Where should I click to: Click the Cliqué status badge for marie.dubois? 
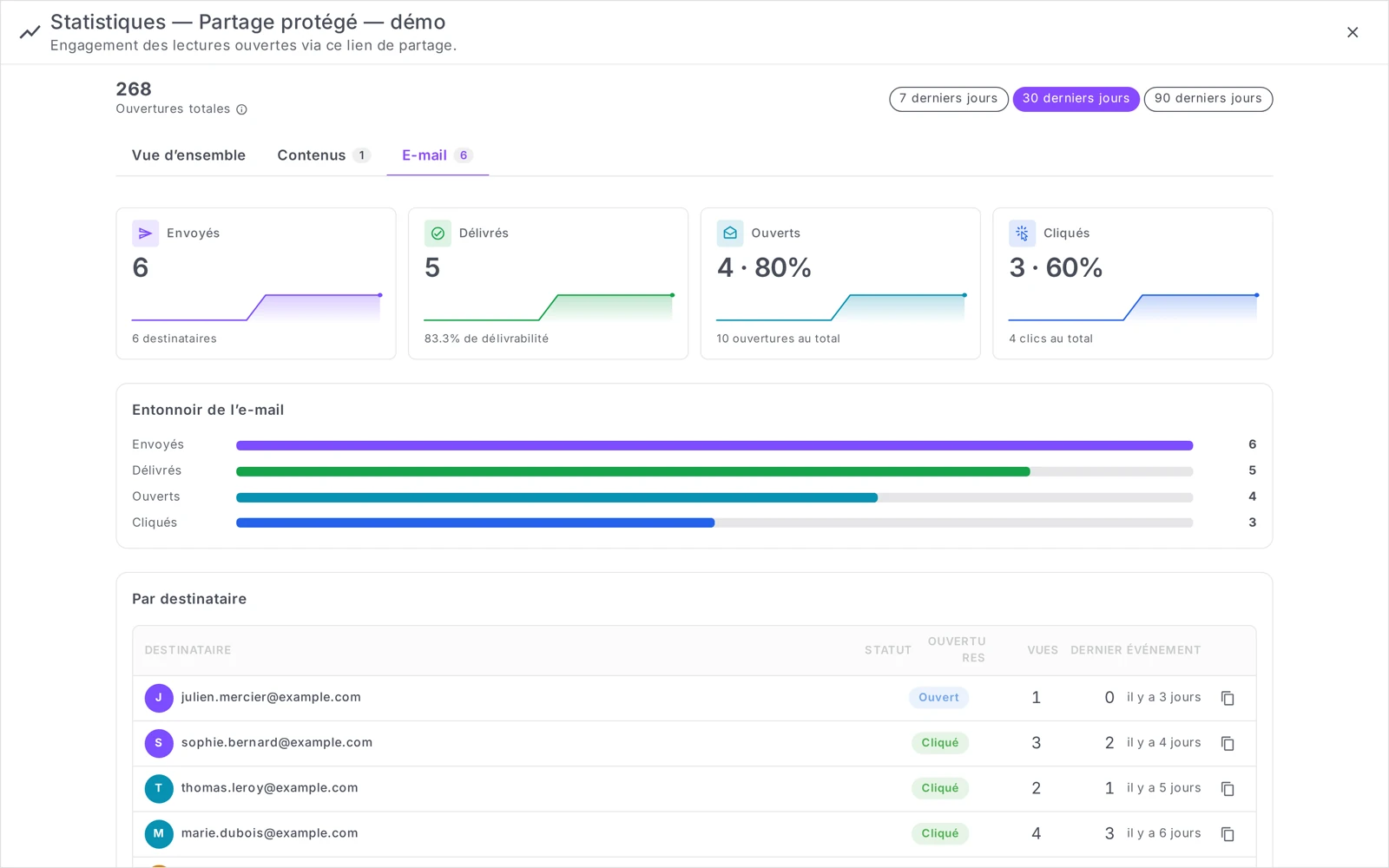tap(940, 833)
